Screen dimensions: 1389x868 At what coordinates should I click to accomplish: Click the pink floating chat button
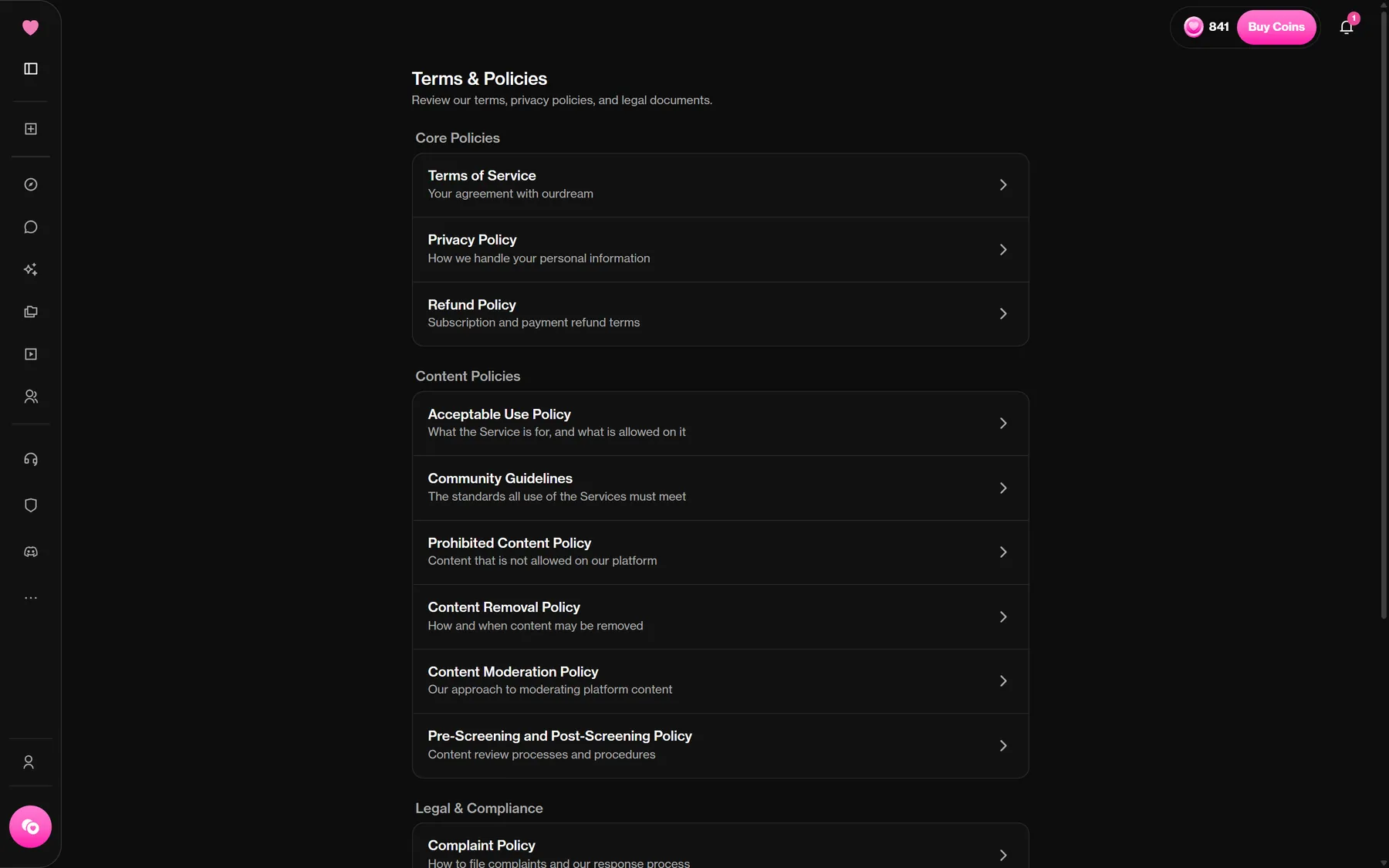pos(30,827)
